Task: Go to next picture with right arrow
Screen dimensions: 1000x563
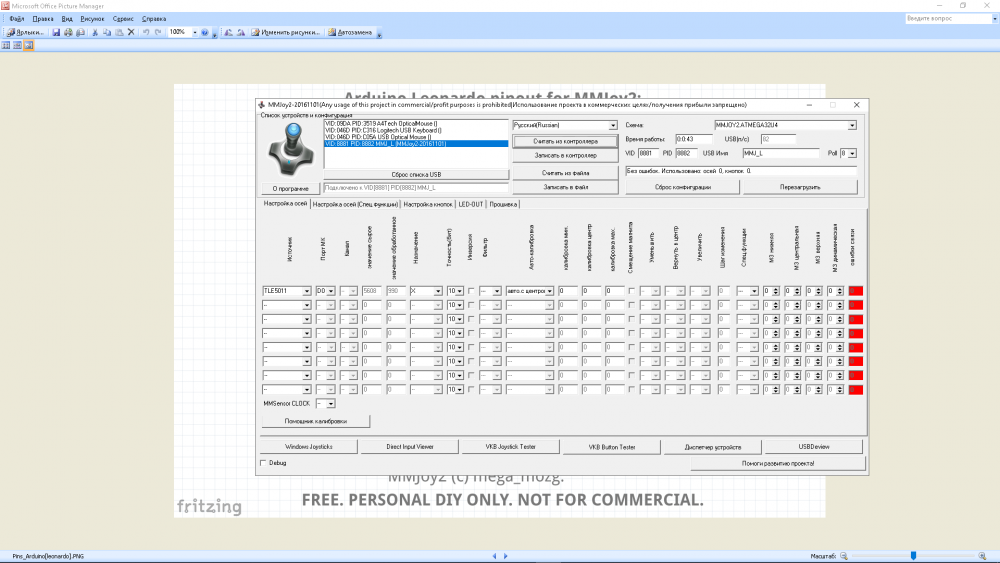Action: point(507,555)
